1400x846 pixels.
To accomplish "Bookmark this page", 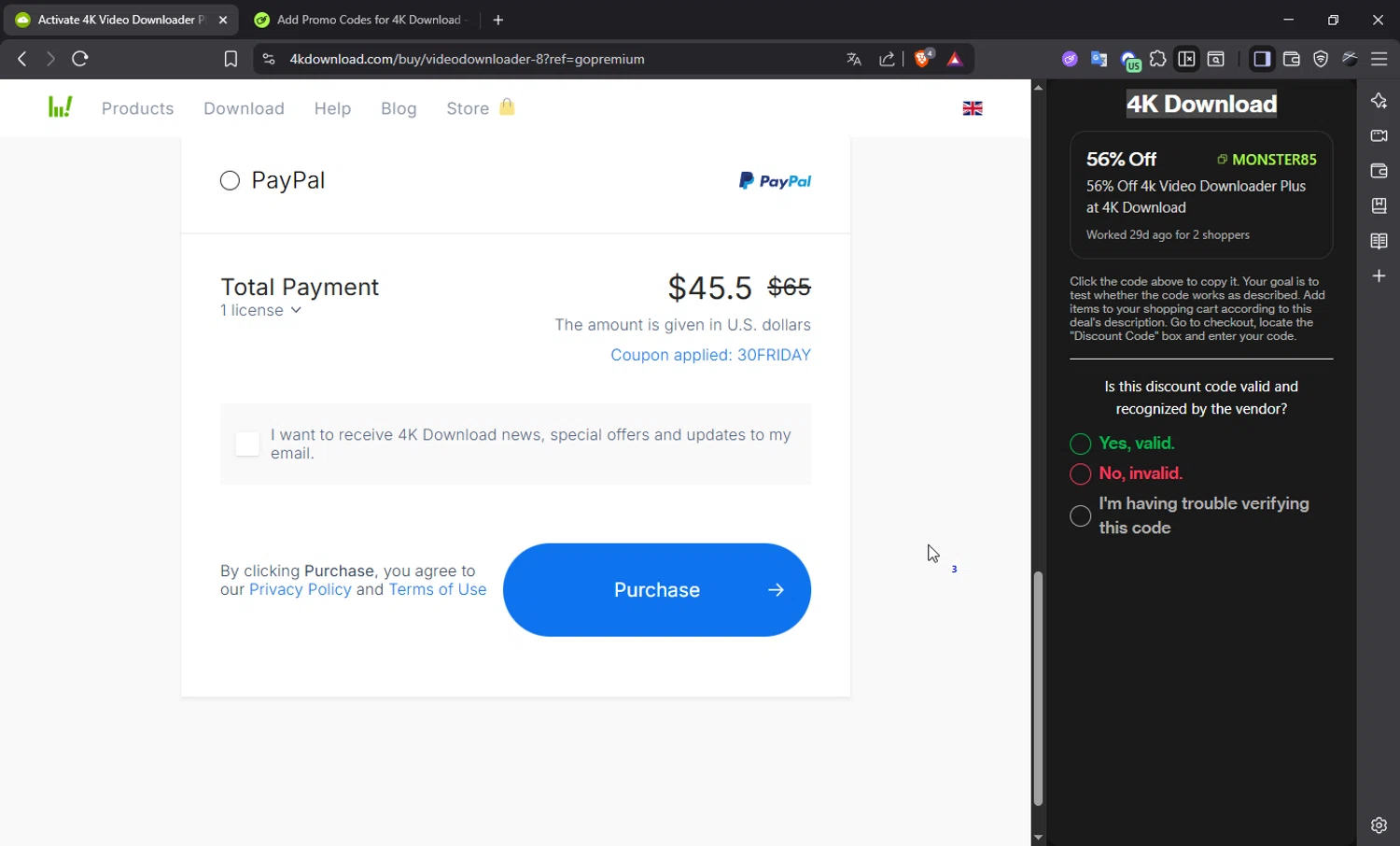I will tap(231, 59).
